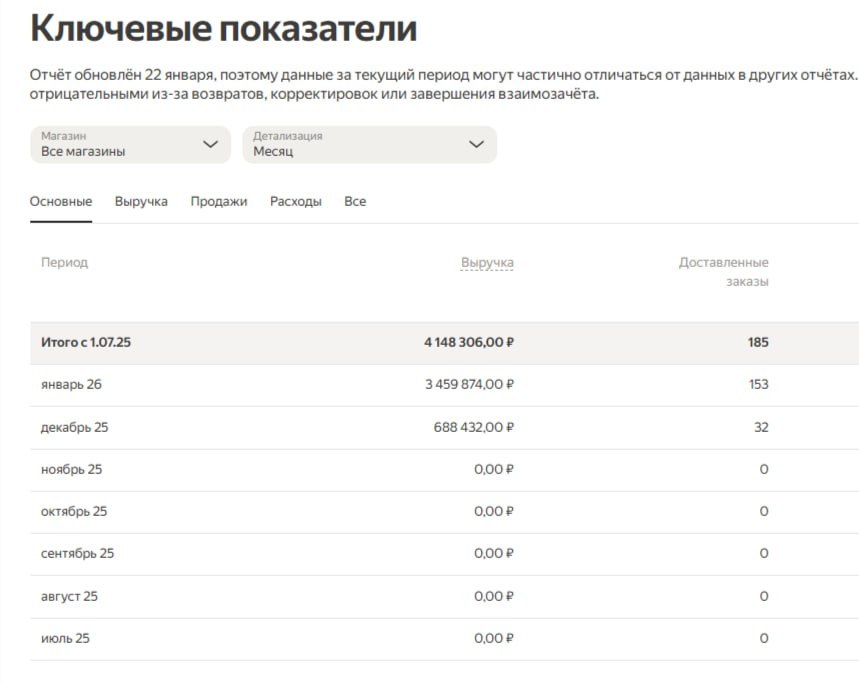This screenshot has height=683, width=859.
Task: Click август 25 revenue 0,00 ₽
Action: click(494, 596)
